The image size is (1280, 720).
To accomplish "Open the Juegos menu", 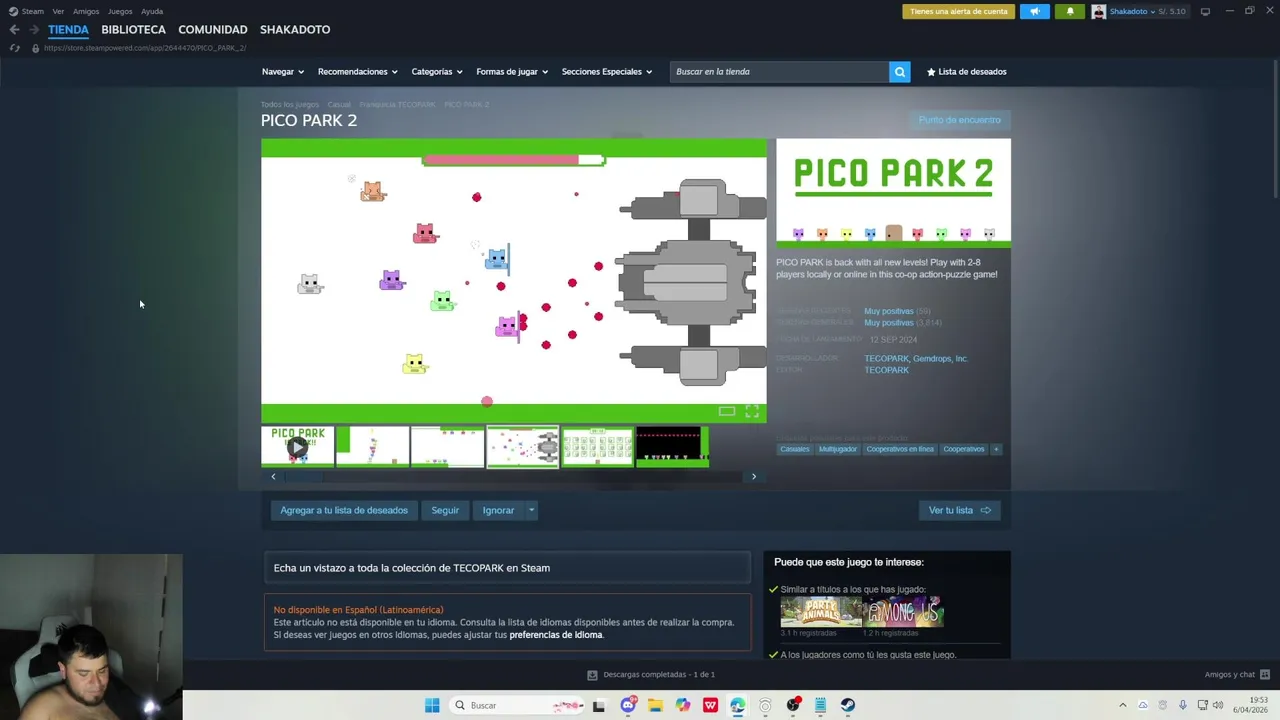I will (x=120, y=12).
